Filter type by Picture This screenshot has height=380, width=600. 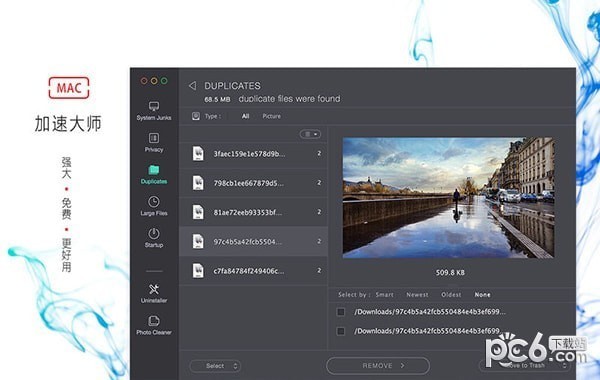(272, 116)
